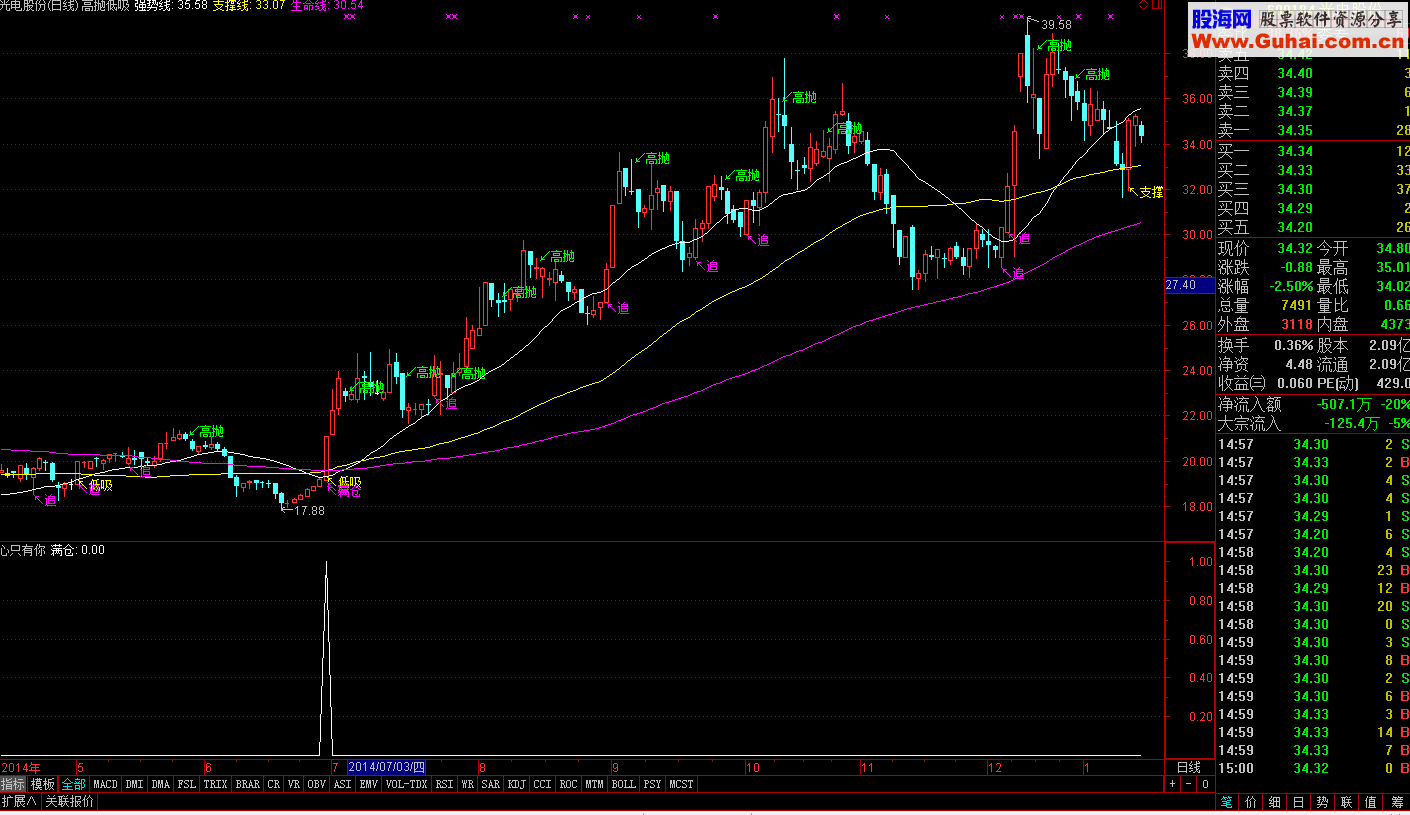The width and height of the screenshot is (1410, 815).
Task: Select the KDJ indicator
Action: tap(516, 784)
